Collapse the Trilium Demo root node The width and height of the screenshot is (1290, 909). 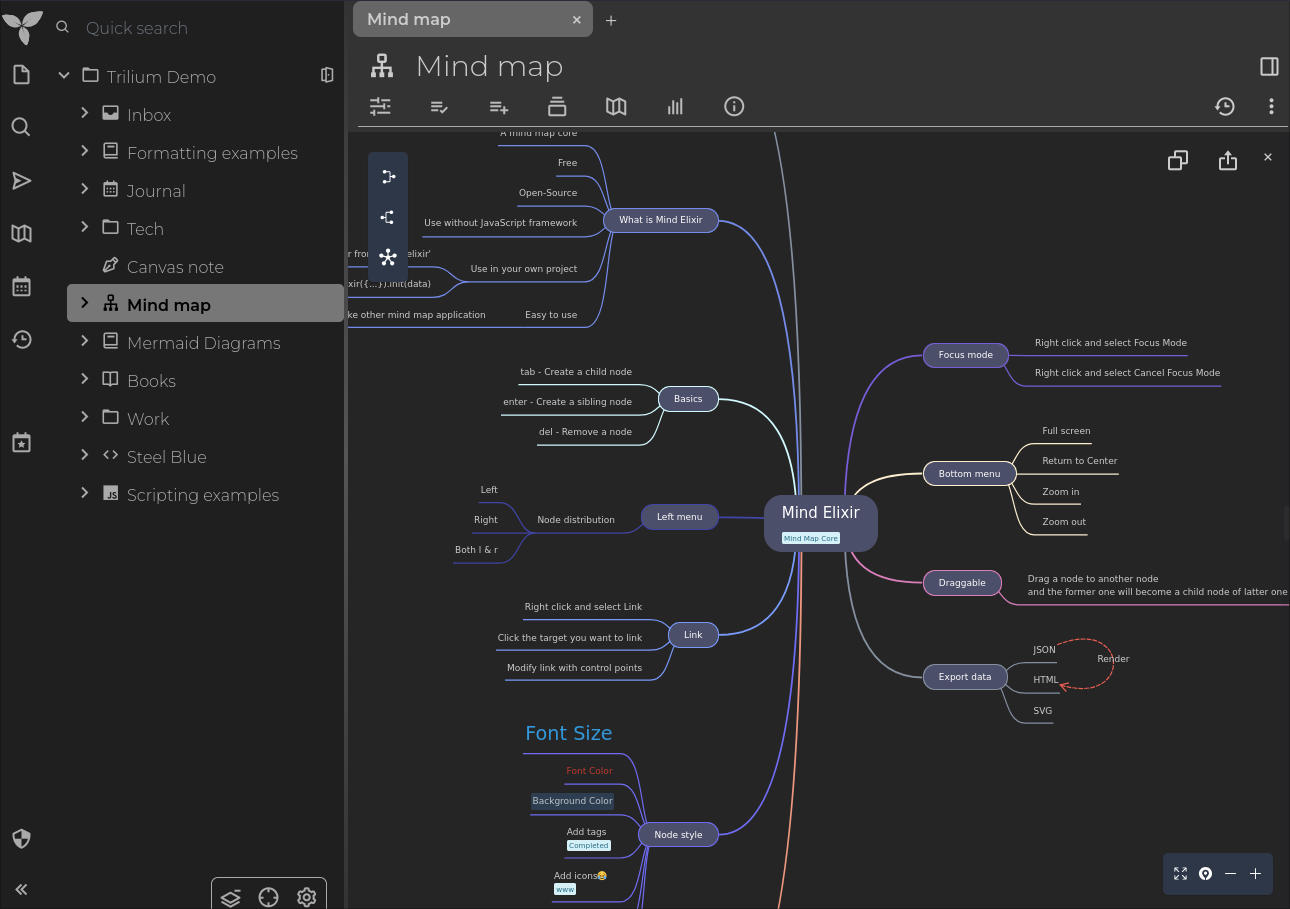click(x=64, y=76)
